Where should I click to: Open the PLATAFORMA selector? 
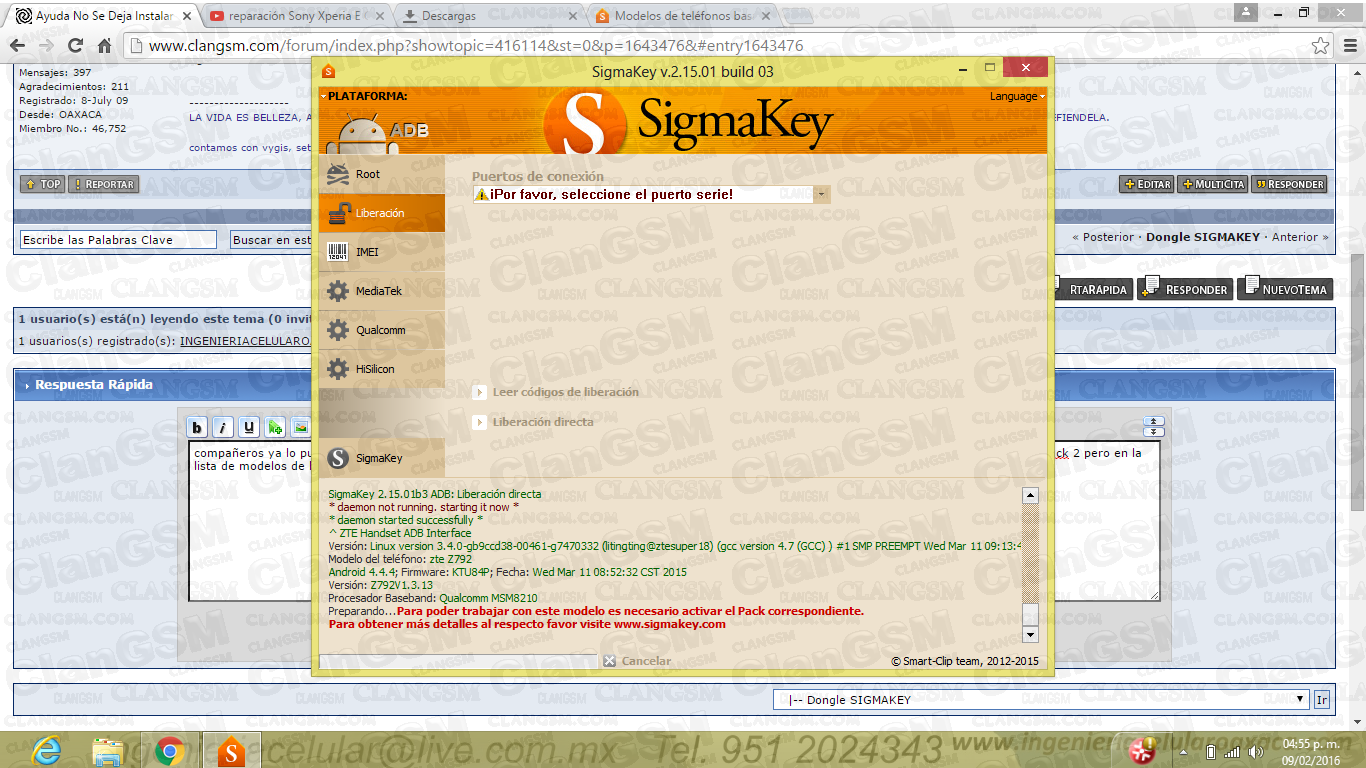pyautogui.click(x=364, y=96)
